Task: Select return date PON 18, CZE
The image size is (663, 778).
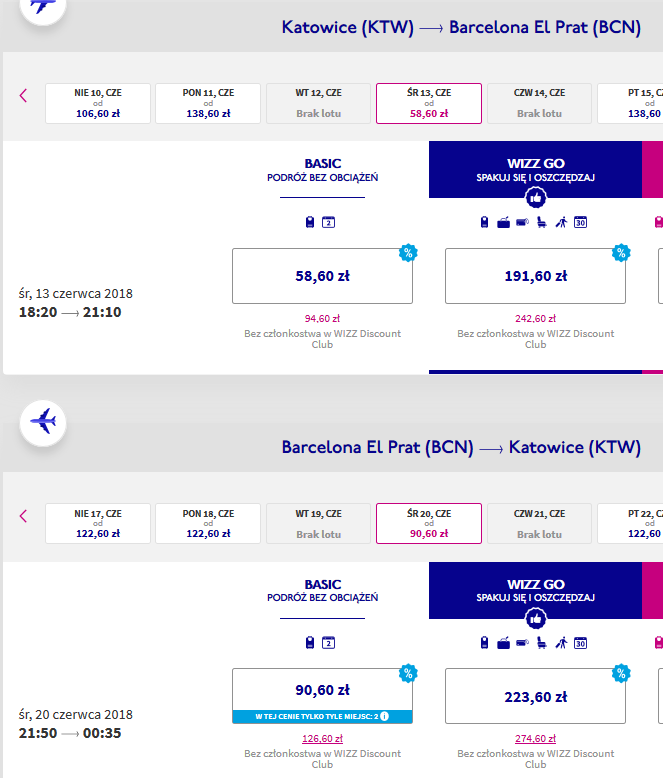Action: click(x=208, y=523)
